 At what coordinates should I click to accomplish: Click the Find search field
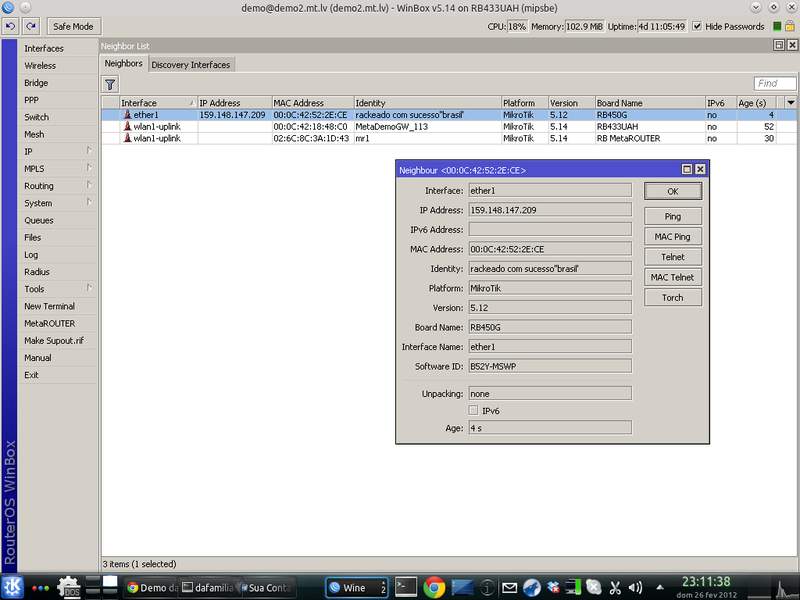point(774,84)
